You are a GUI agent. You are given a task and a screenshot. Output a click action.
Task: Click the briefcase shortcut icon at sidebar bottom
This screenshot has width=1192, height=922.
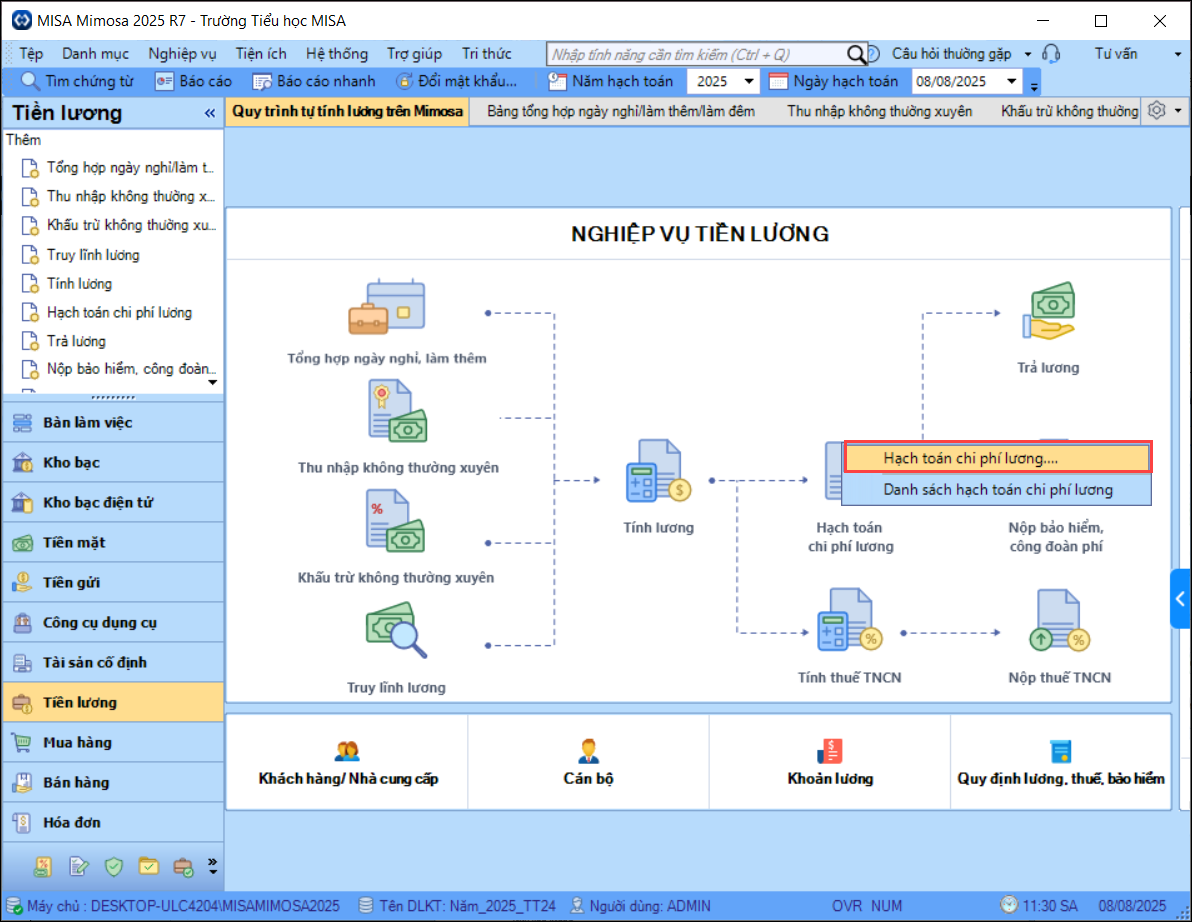pos(183,866)
